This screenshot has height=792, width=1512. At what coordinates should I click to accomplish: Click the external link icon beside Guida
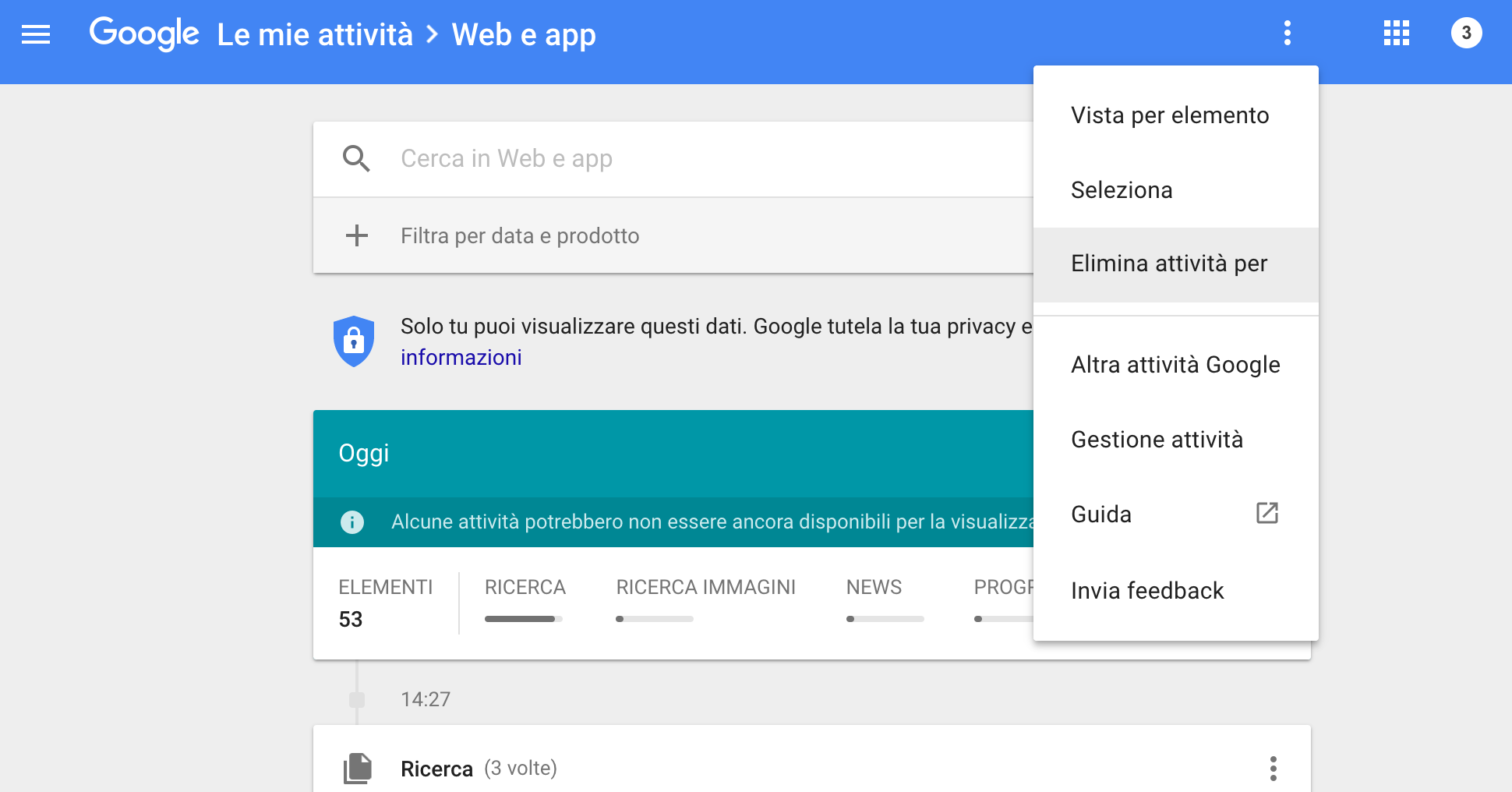pyautogui.click(x=1267, y=513)
